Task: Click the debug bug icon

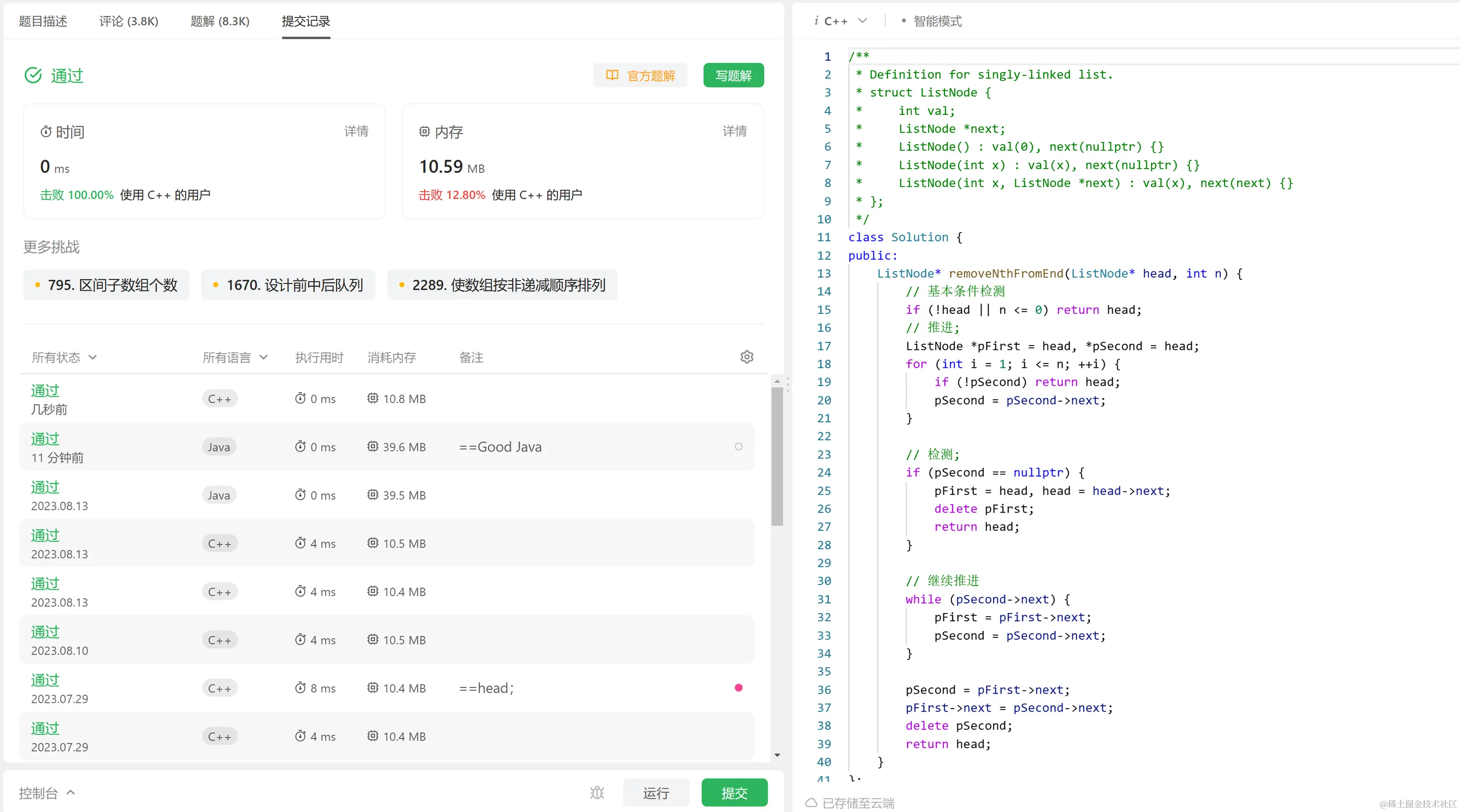Action: coord(597,792)
